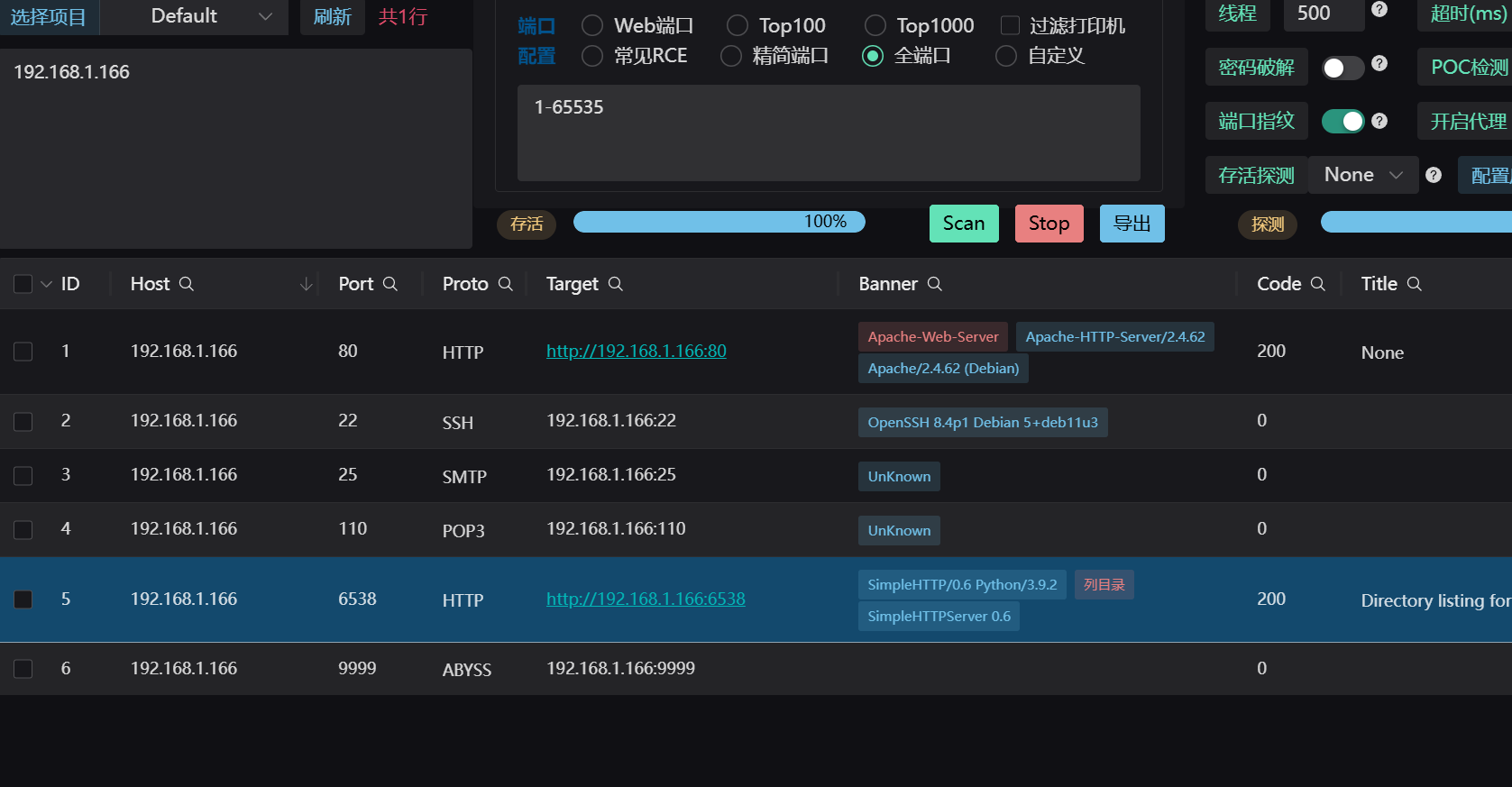Screen dimensions: 1512x787
Task: Click the port range field showing 1-65535
Action: coord(829,133)
